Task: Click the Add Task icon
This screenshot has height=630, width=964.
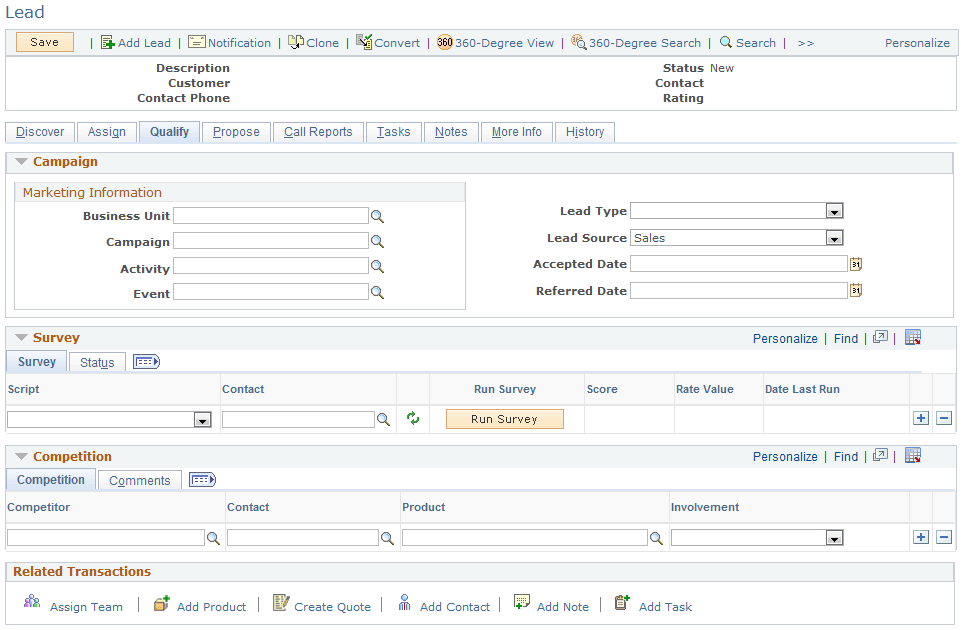Action: [623, 602]
